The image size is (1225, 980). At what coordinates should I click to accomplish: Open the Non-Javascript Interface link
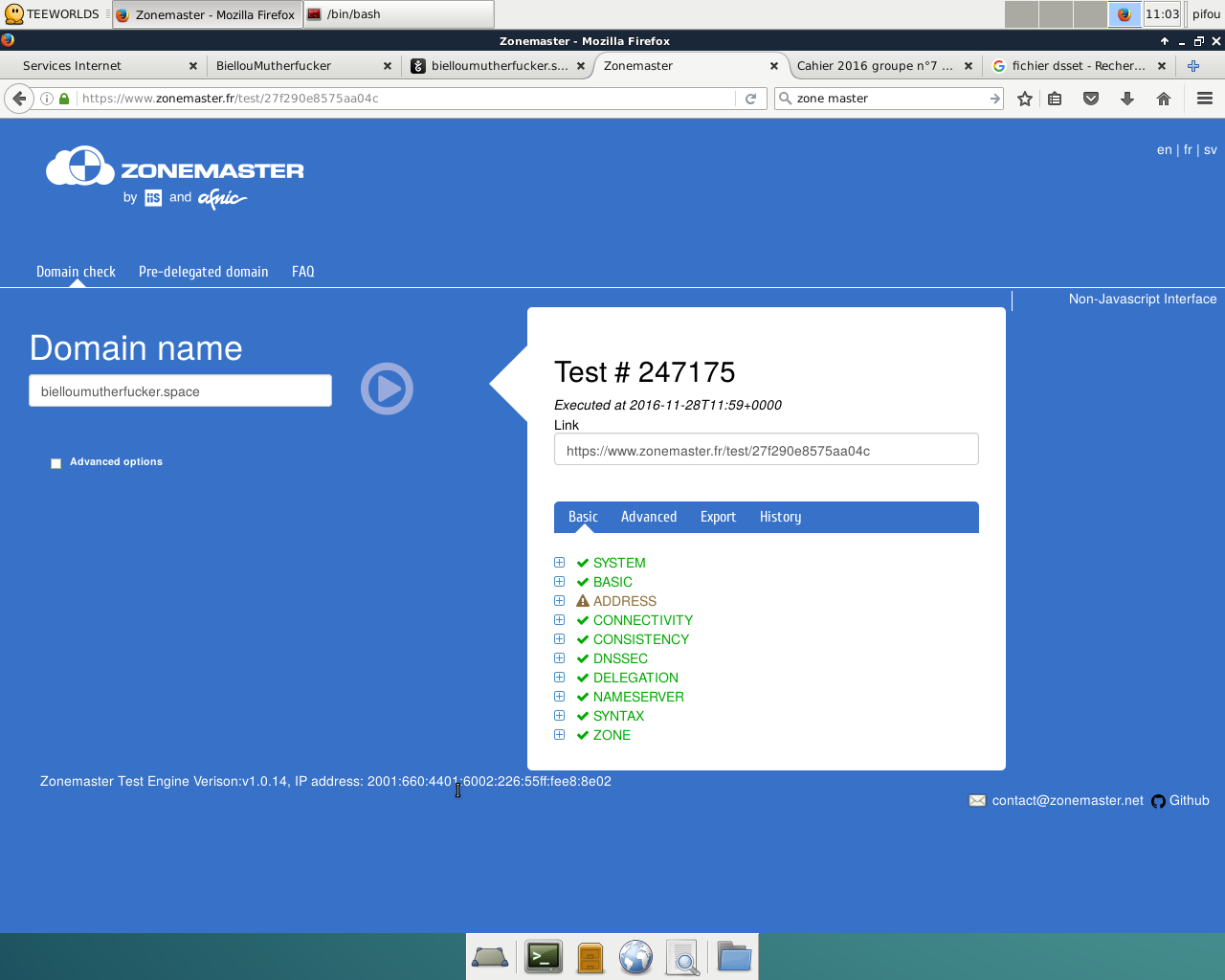tap(1142, 300)
